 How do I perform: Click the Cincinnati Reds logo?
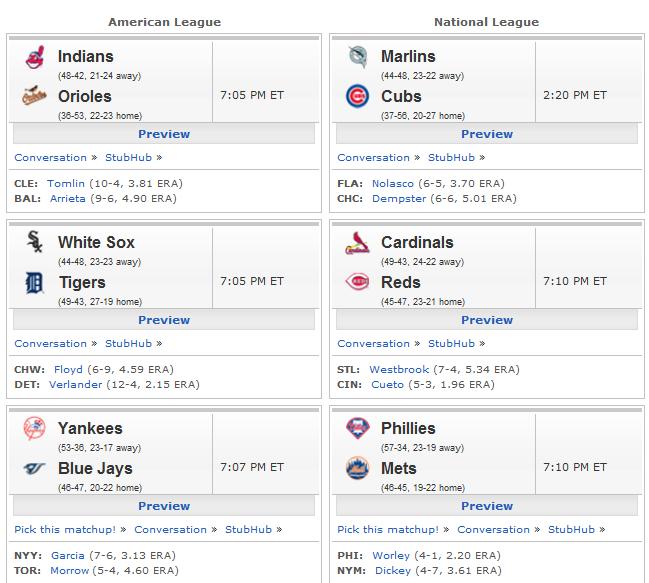pyautogui.click(x=357, y=282)
